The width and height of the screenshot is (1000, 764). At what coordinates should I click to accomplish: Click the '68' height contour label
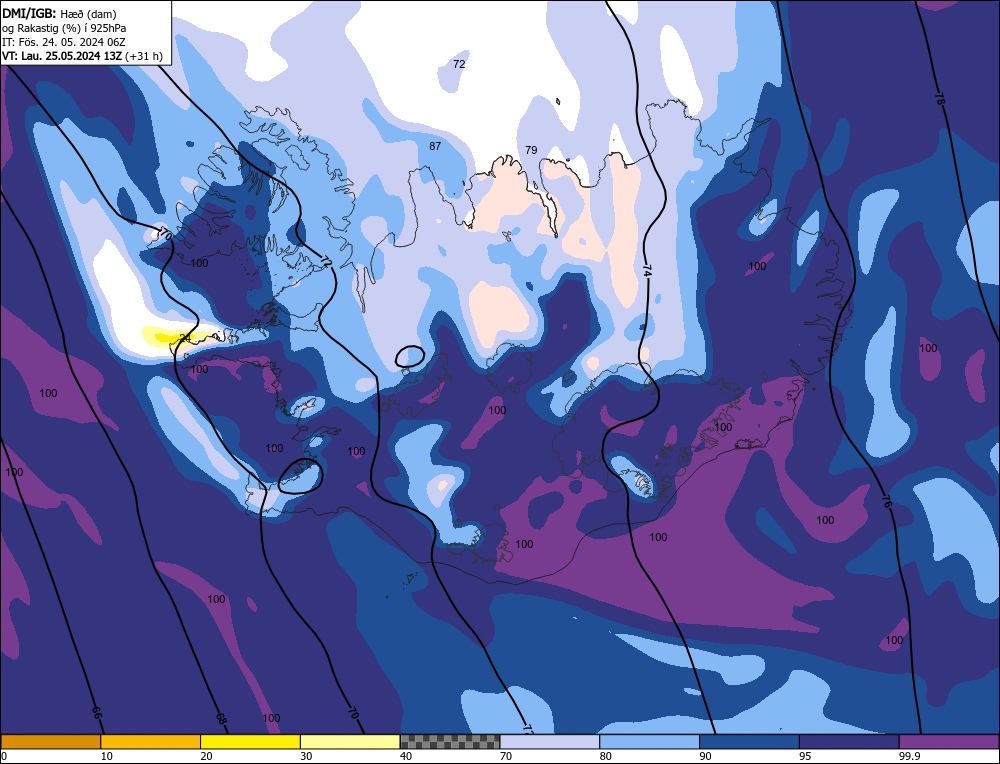click(221, 719)
